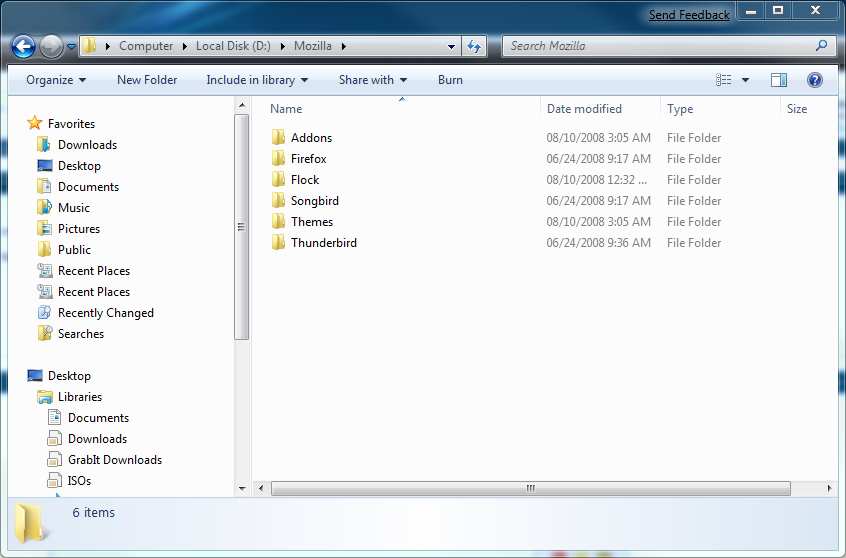
Task: Maximize the Explorer window
Action: point(777,10)
